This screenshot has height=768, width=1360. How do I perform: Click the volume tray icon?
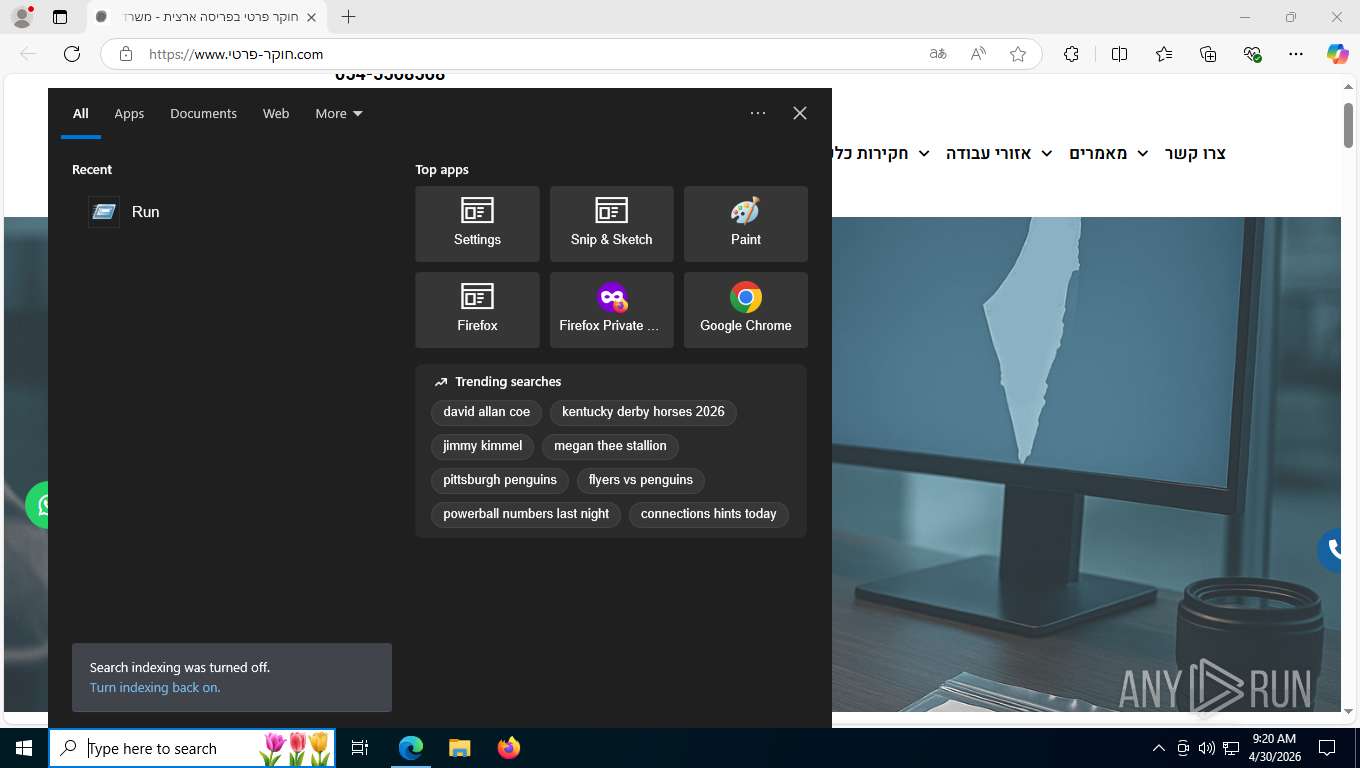click(1206, 748)
